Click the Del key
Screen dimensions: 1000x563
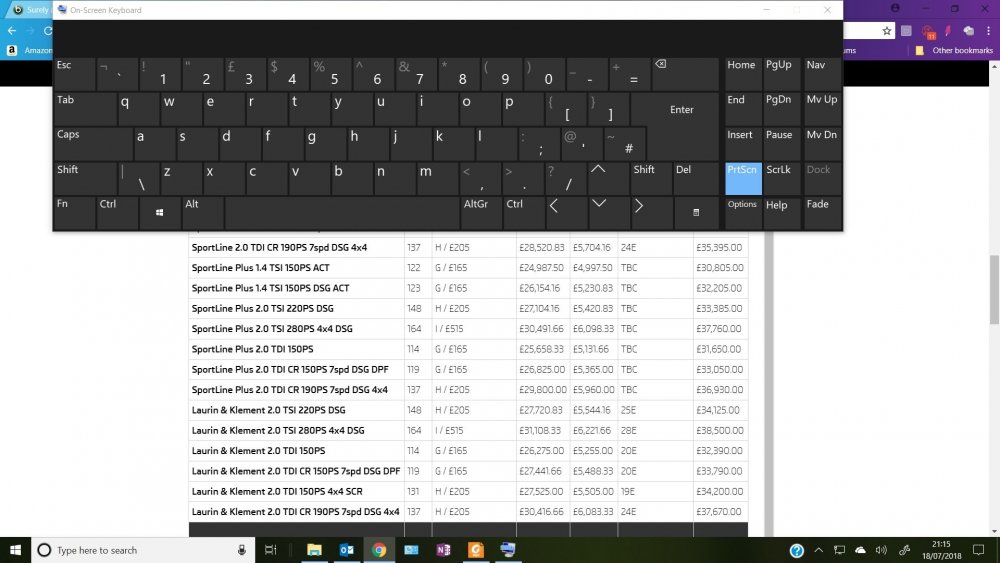(x=696, y=179)
